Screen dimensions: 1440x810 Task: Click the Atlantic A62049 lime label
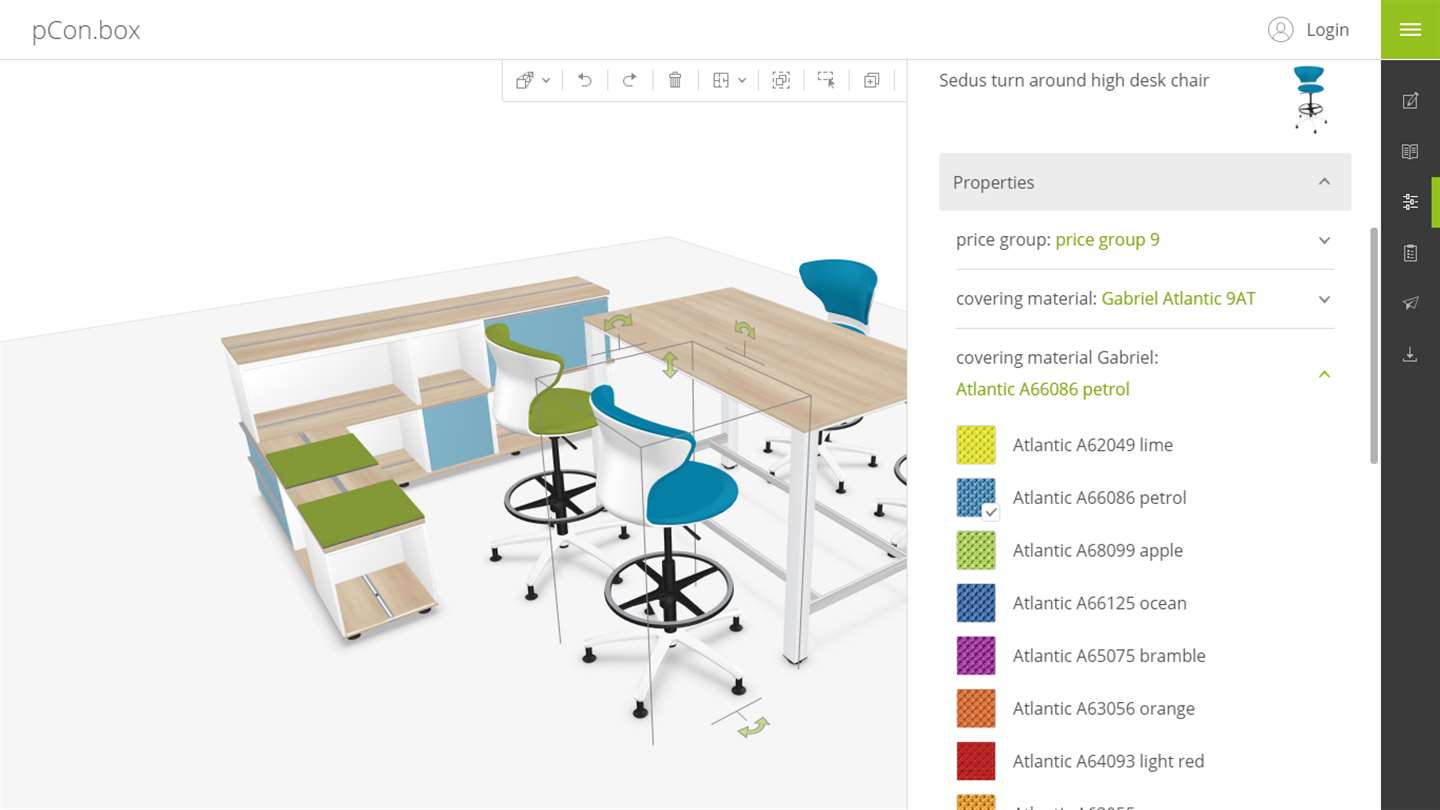[1093, 445]
